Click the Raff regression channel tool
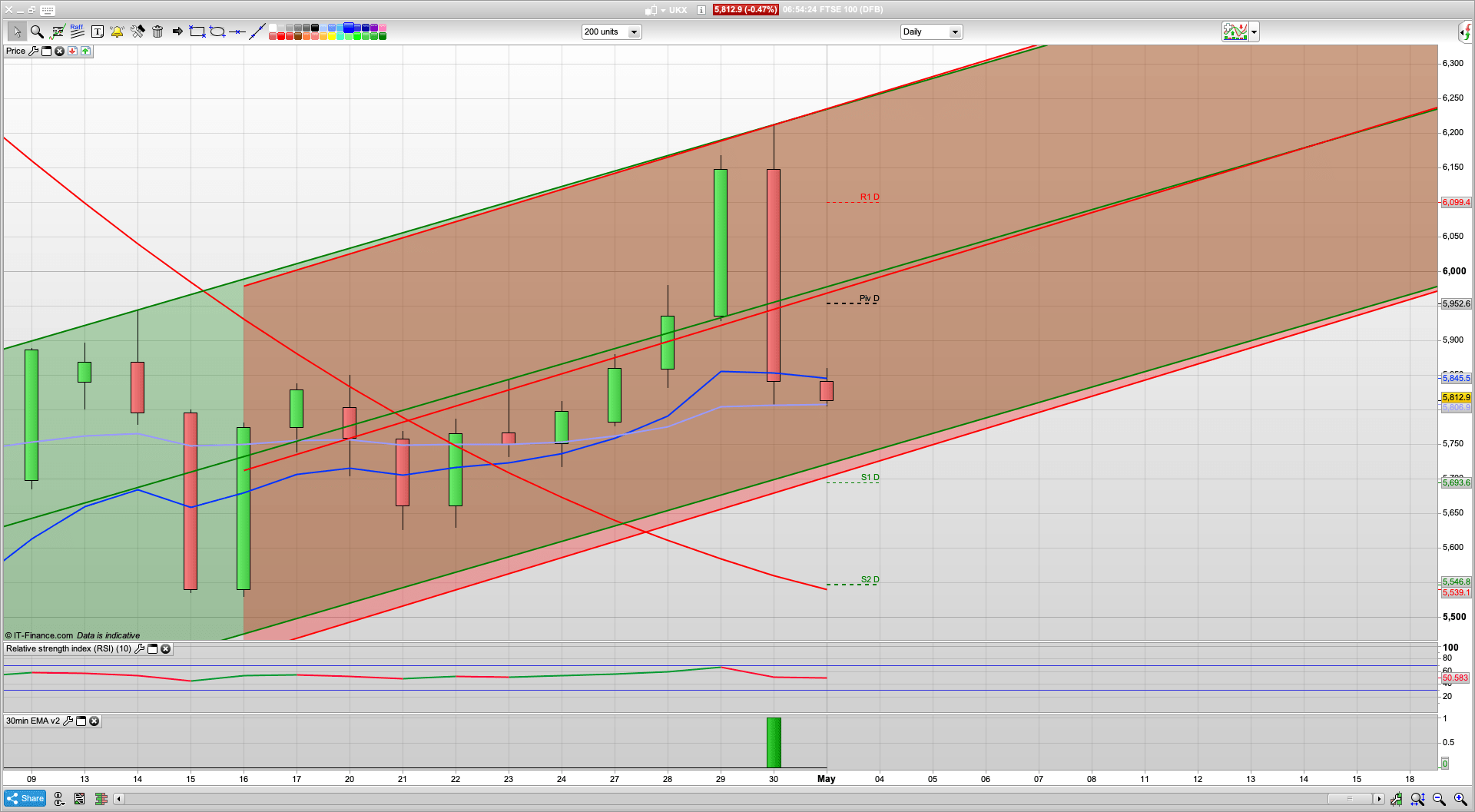The width and height of the screenshot is (1475, 812). click(x=77, y=31)
